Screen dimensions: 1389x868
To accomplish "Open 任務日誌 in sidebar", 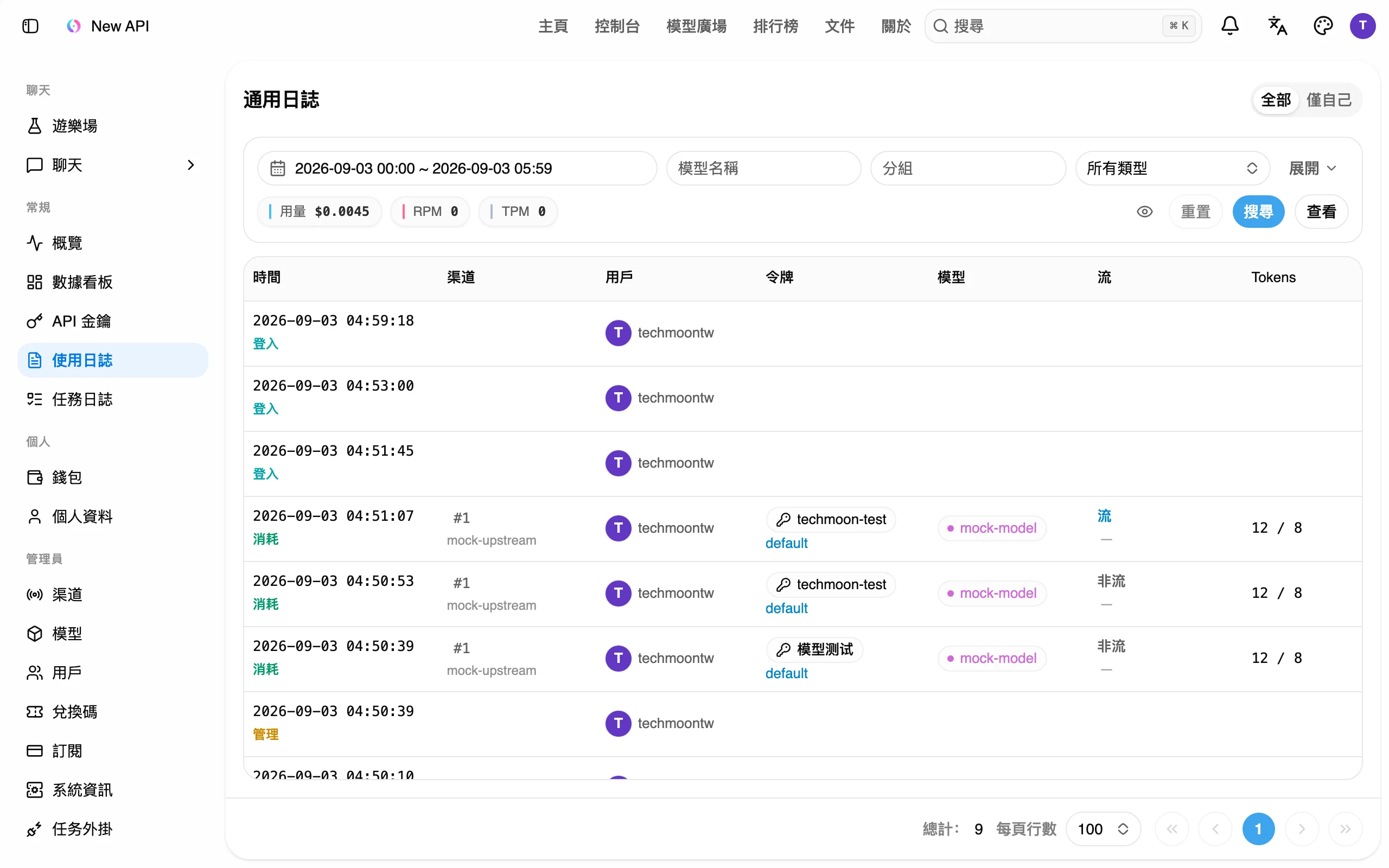I will 112,399.
